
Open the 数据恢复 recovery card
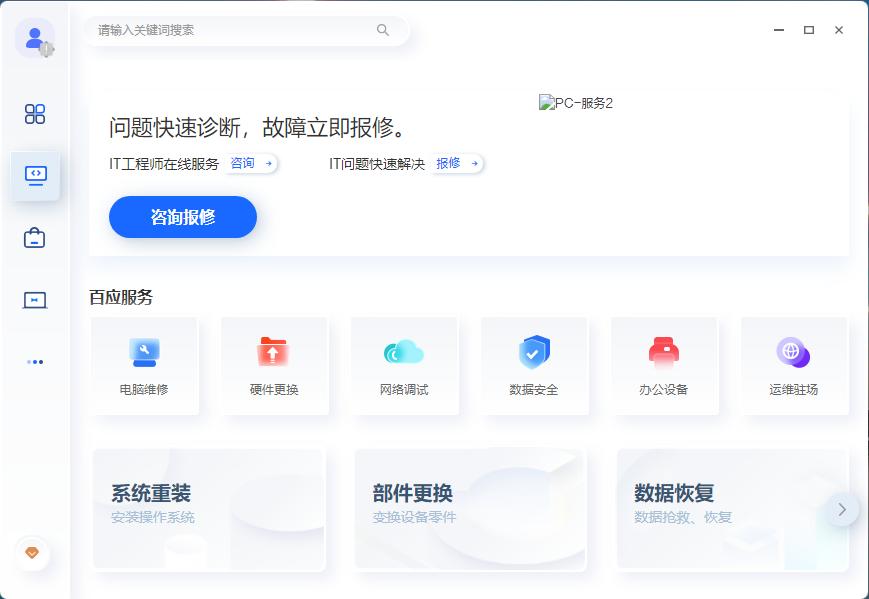(731, 509)
